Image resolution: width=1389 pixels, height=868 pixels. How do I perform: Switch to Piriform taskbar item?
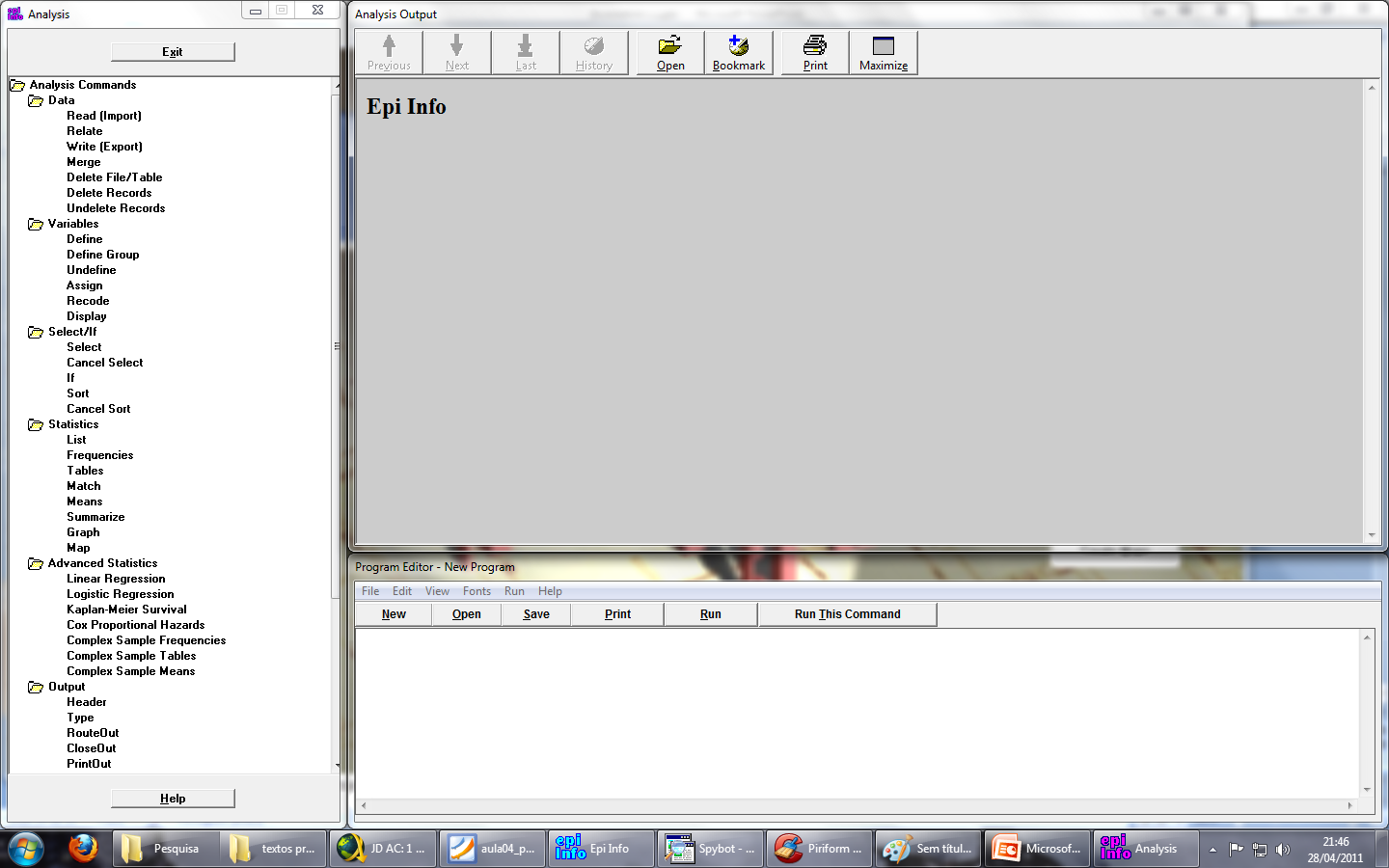point(819,849)
